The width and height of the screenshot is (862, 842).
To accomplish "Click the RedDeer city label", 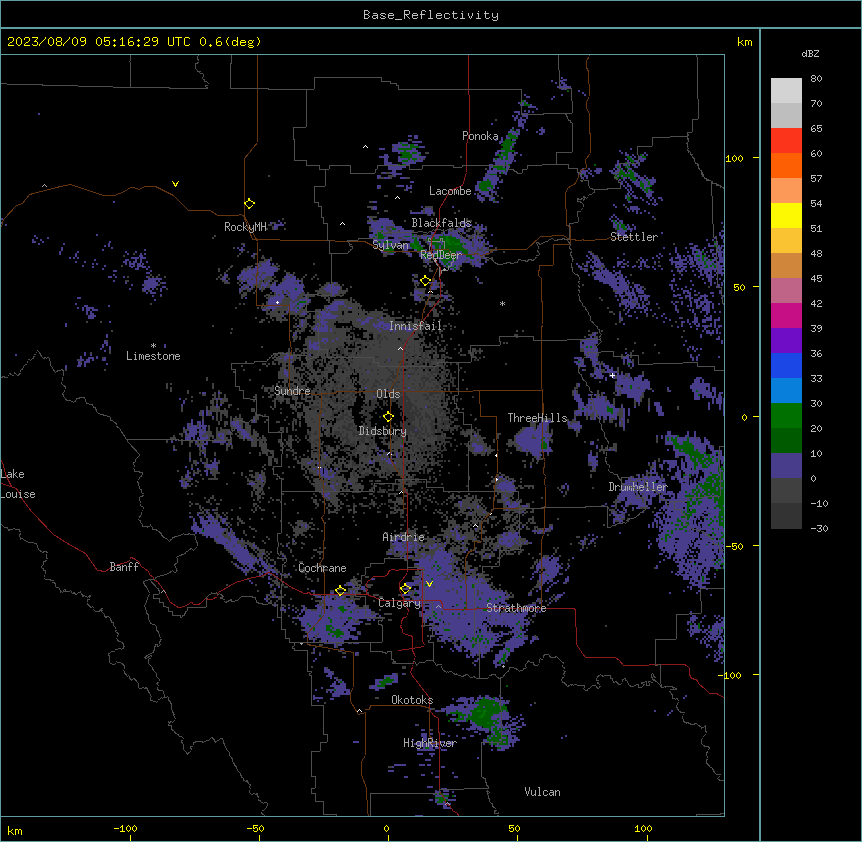I will click(441, 255).
